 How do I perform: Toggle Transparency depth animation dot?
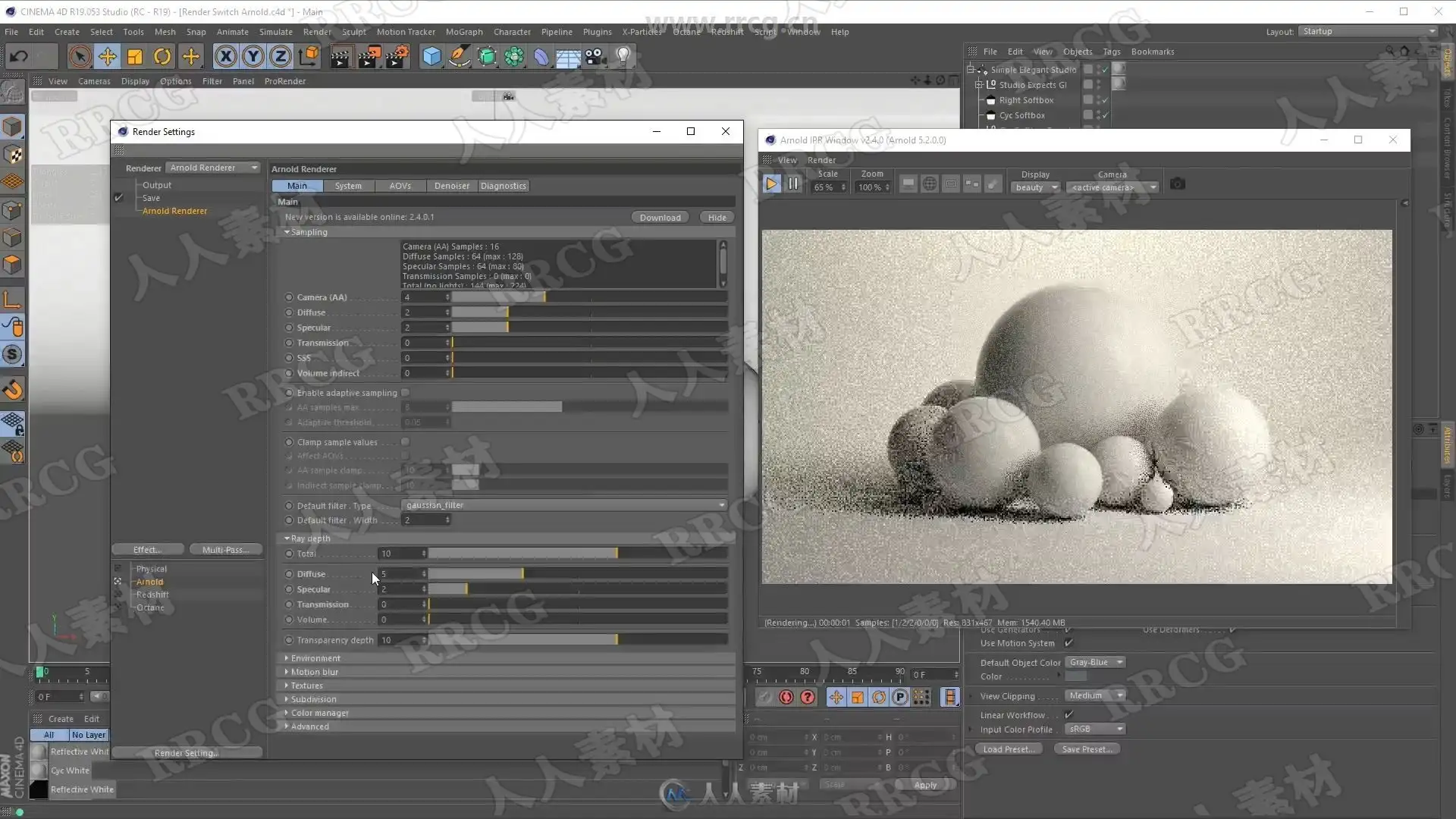(x=289, y=640)
